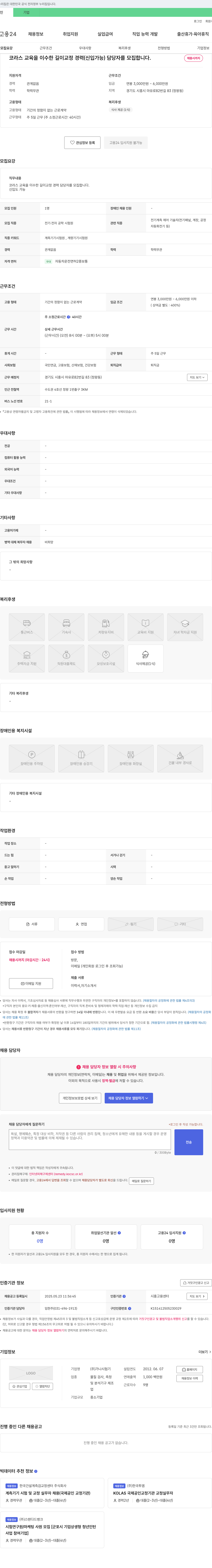Open the 직업 능력 개발 menu
Viewport: 212px width, 1568px height.
coord(145,34)
